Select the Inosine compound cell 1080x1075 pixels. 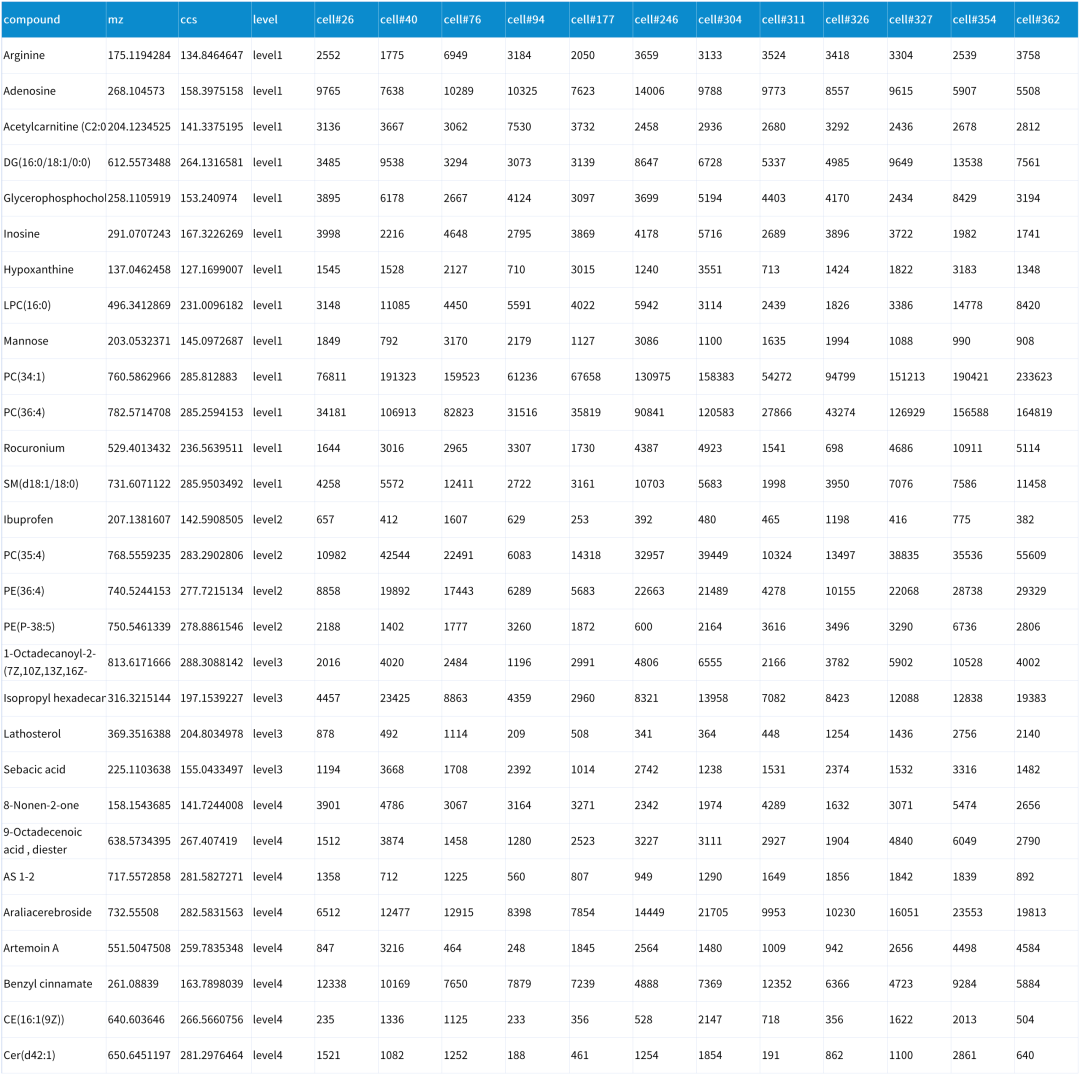click(54, 234)
